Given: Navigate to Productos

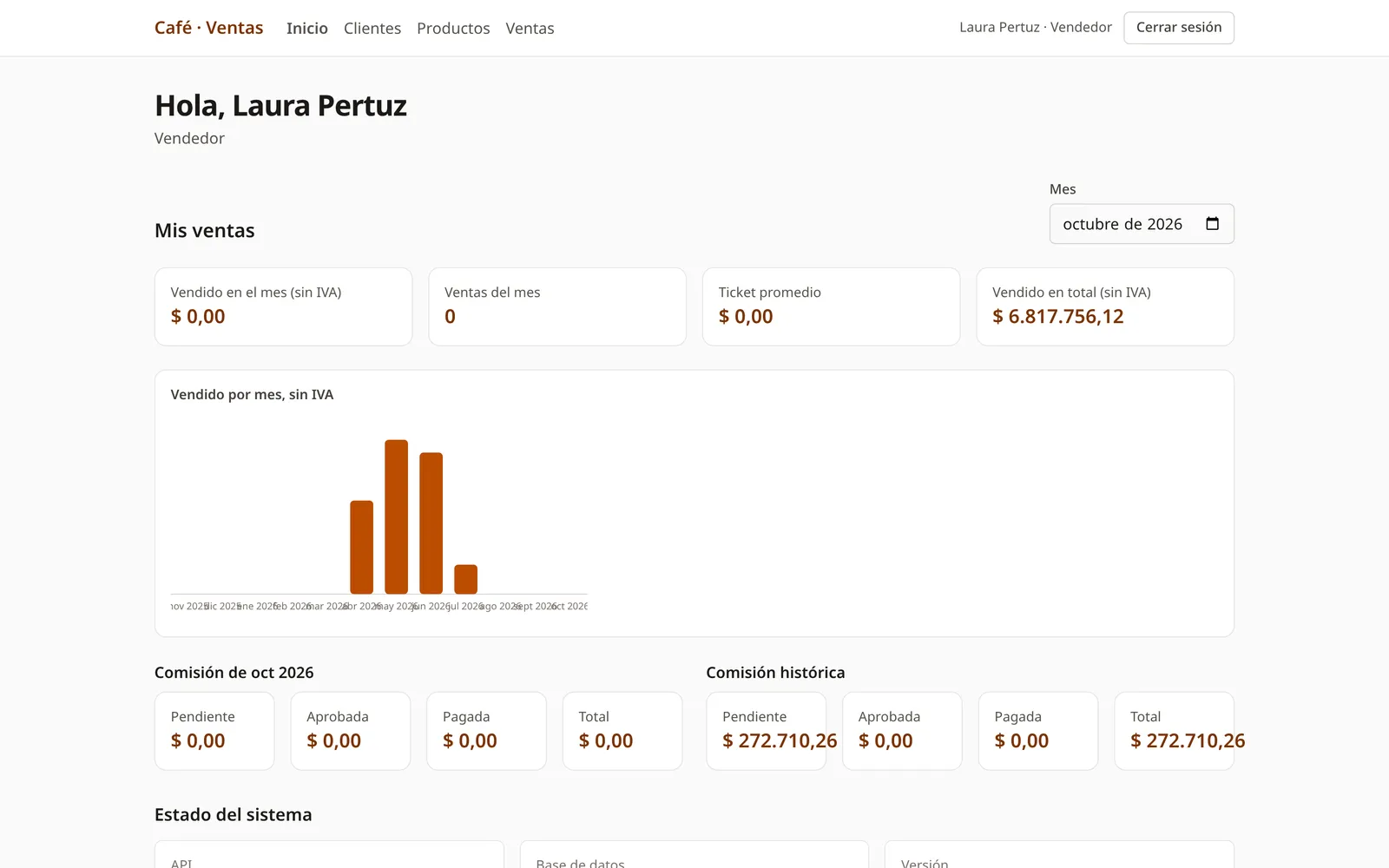Looking at the screenshot, I should click(x=453, y=29).
